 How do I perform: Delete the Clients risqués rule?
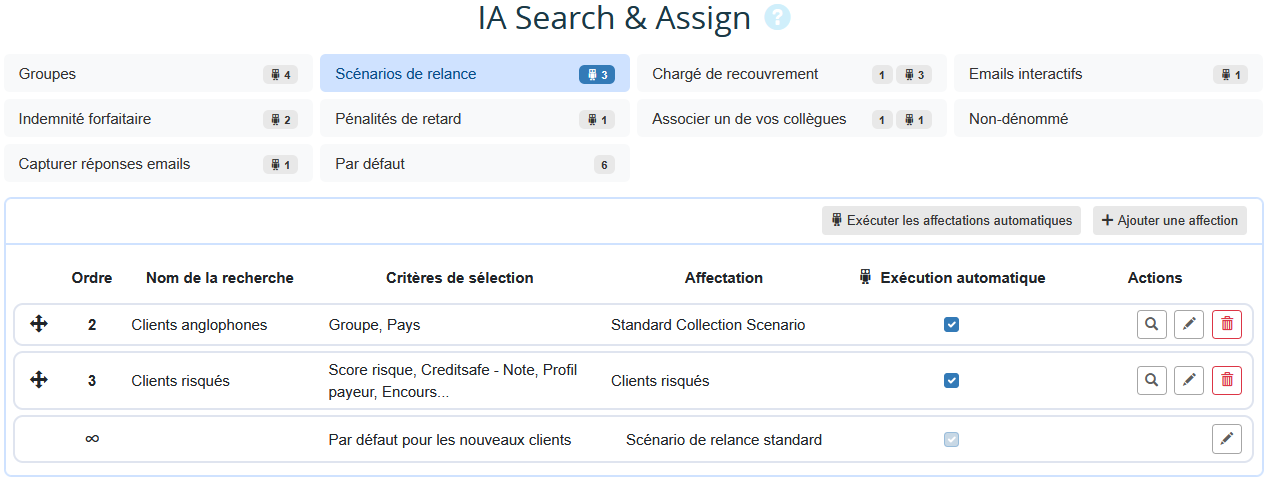click(1227, 380)
